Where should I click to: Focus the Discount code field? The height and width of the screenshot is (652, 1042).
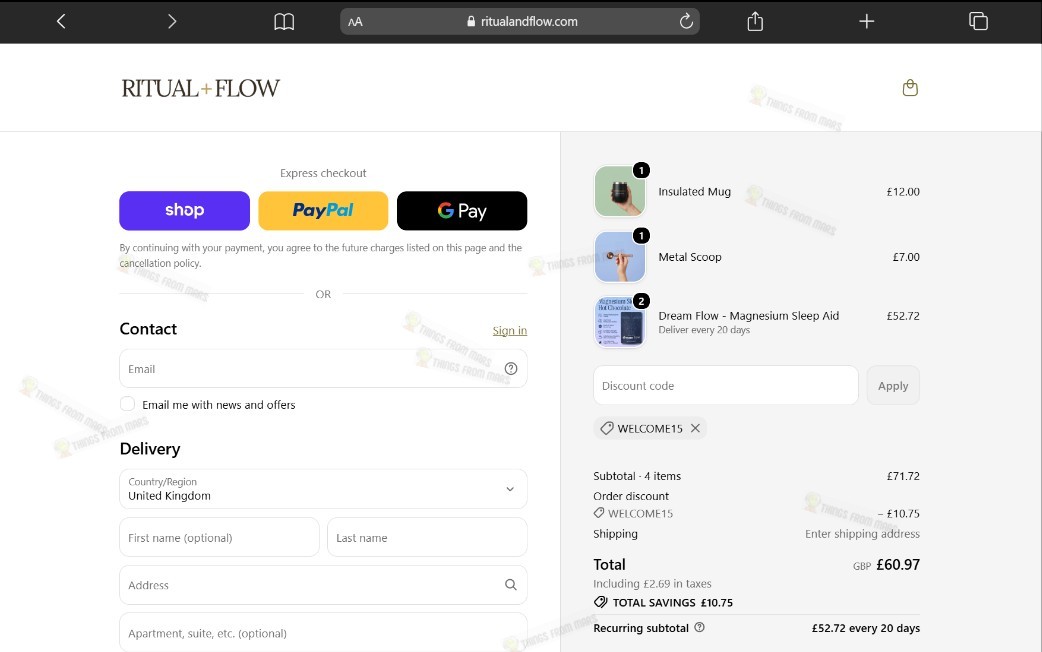click(x=726, y=385)
